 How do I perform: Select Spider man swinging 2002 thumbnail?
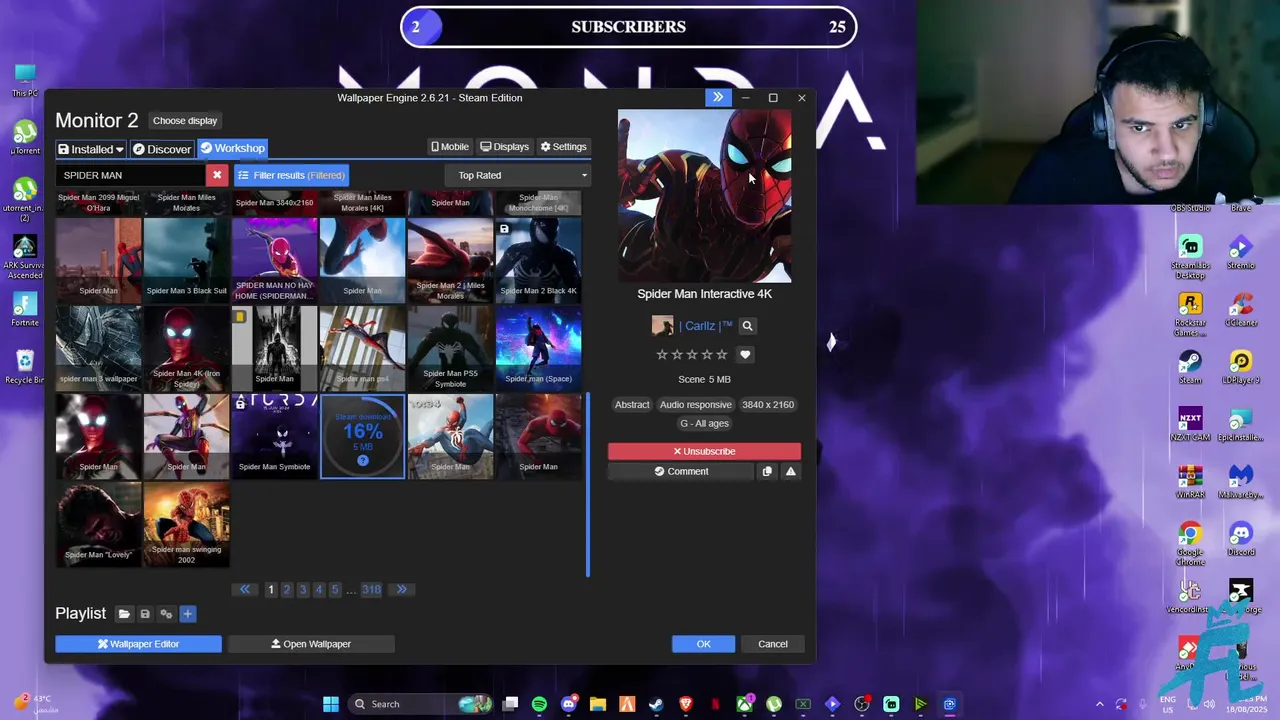(186, 524)
